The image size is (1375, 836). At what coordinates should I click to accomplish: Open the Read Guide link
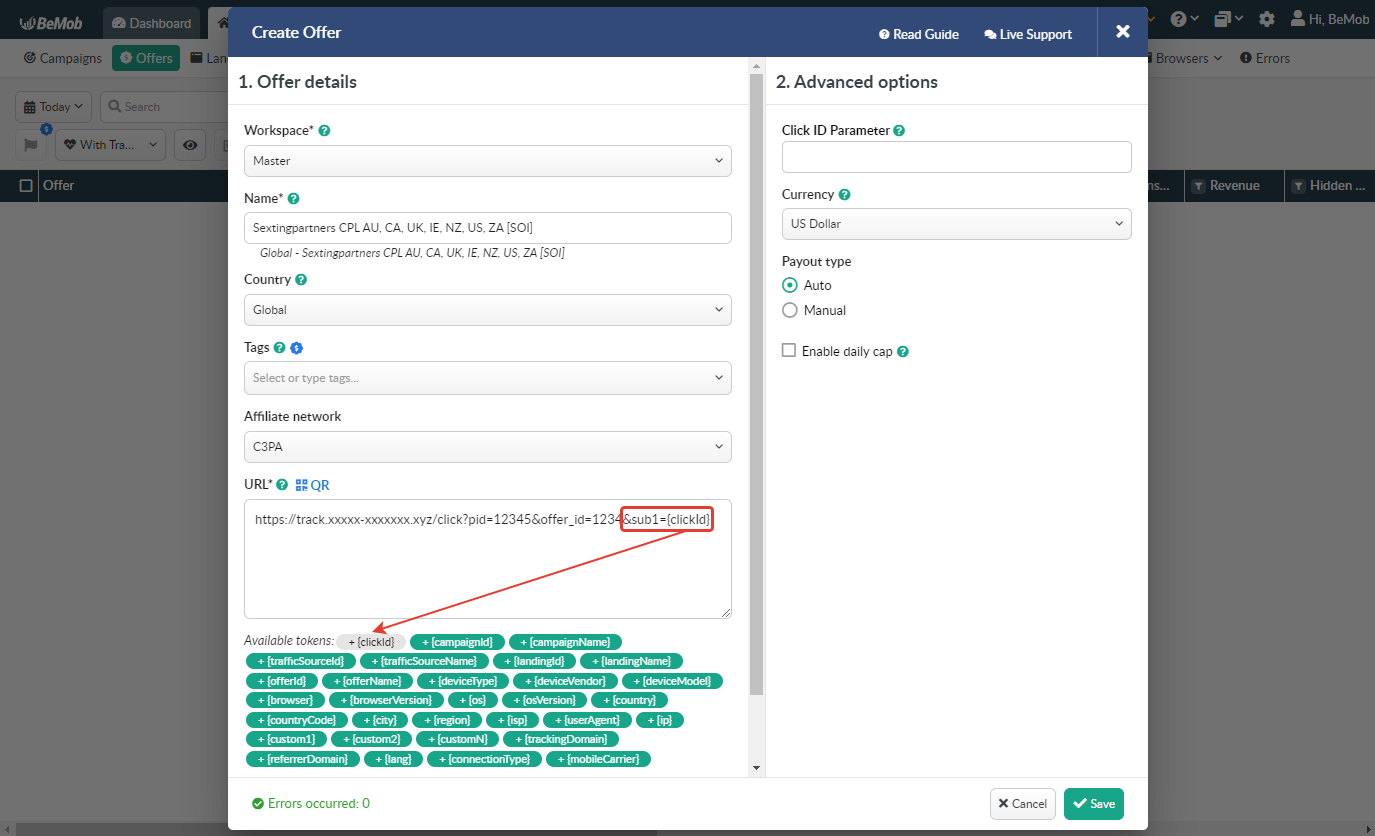[918, 34]
